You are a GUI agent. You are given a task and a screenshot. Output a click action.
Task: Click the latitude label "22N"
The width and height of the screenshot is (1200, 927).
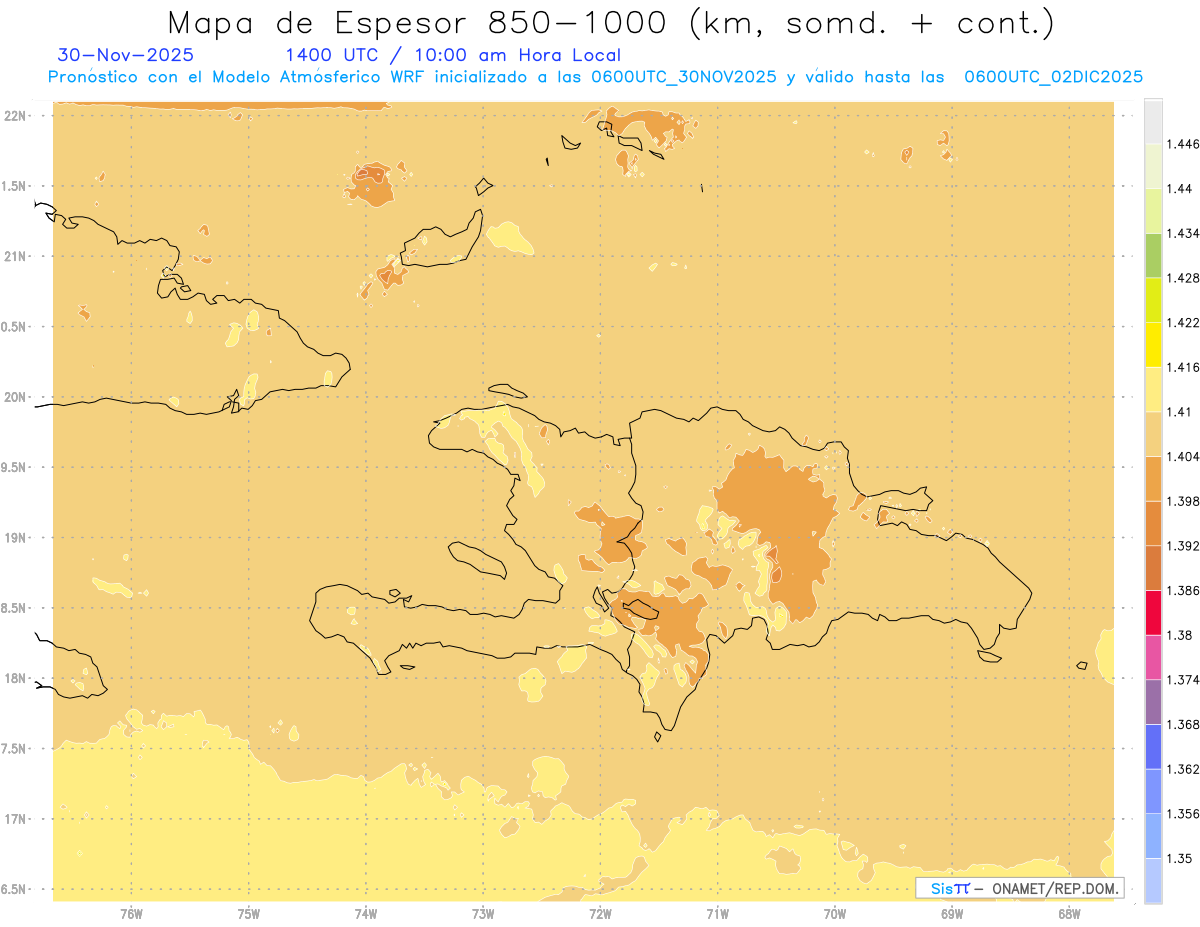pyautogui.click(x=15, y=116)
